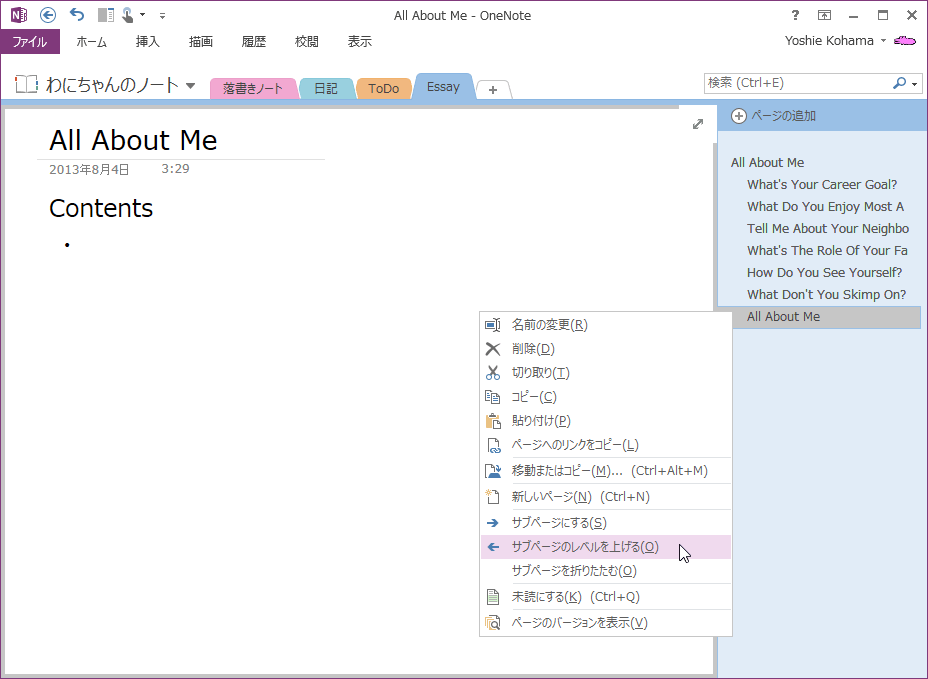Switch to the ToDo section tab
The image size is (928, 679).
[384, 89]
